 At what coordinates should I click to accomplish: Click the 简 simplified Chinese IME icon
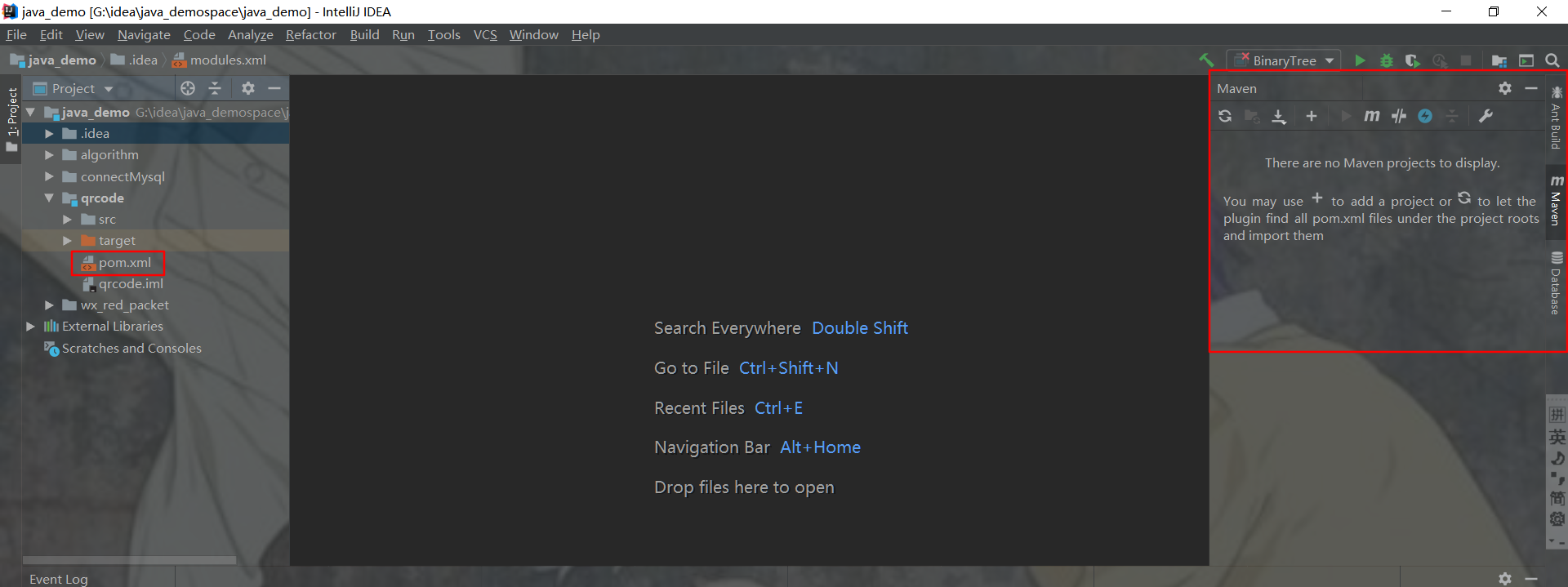click(1557, 498)
